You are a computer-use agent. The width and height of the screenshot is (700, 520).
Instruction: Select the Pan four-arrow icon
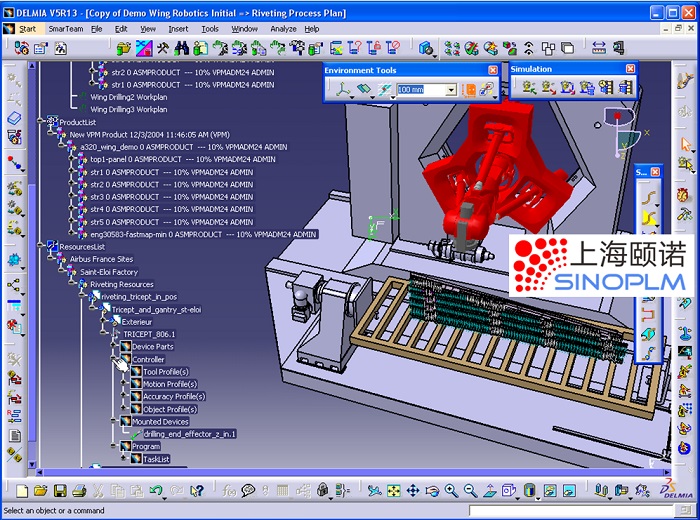click(413, 491)
